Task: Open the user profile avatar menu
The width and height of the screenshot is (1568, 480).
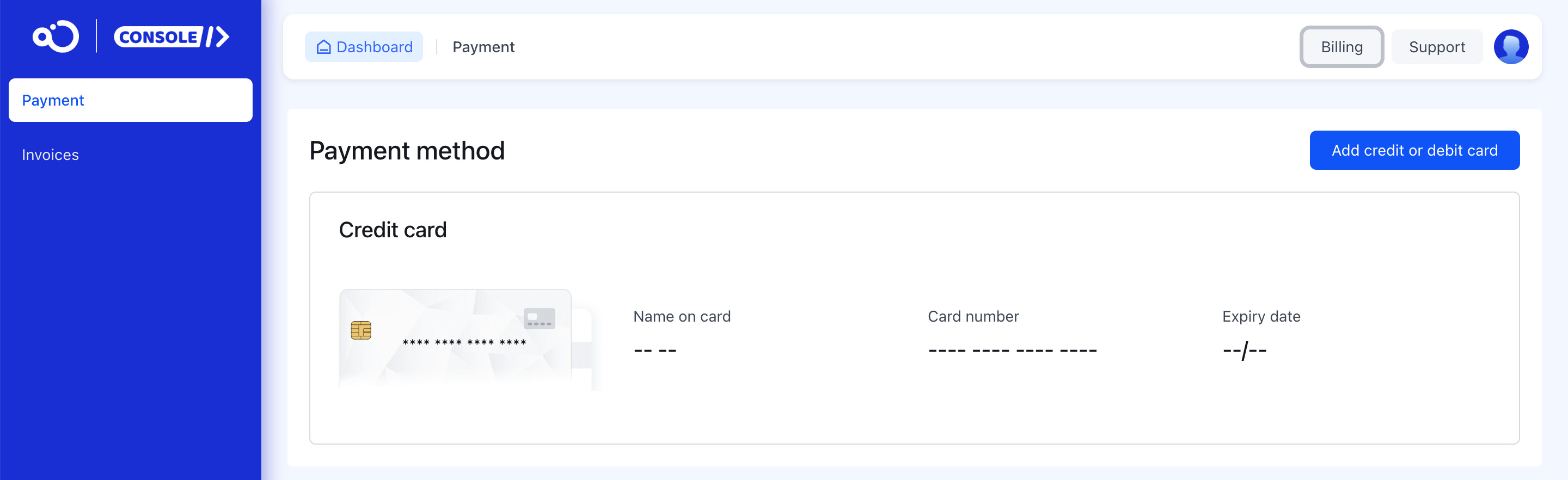Action: click(x=1510, y=47)
